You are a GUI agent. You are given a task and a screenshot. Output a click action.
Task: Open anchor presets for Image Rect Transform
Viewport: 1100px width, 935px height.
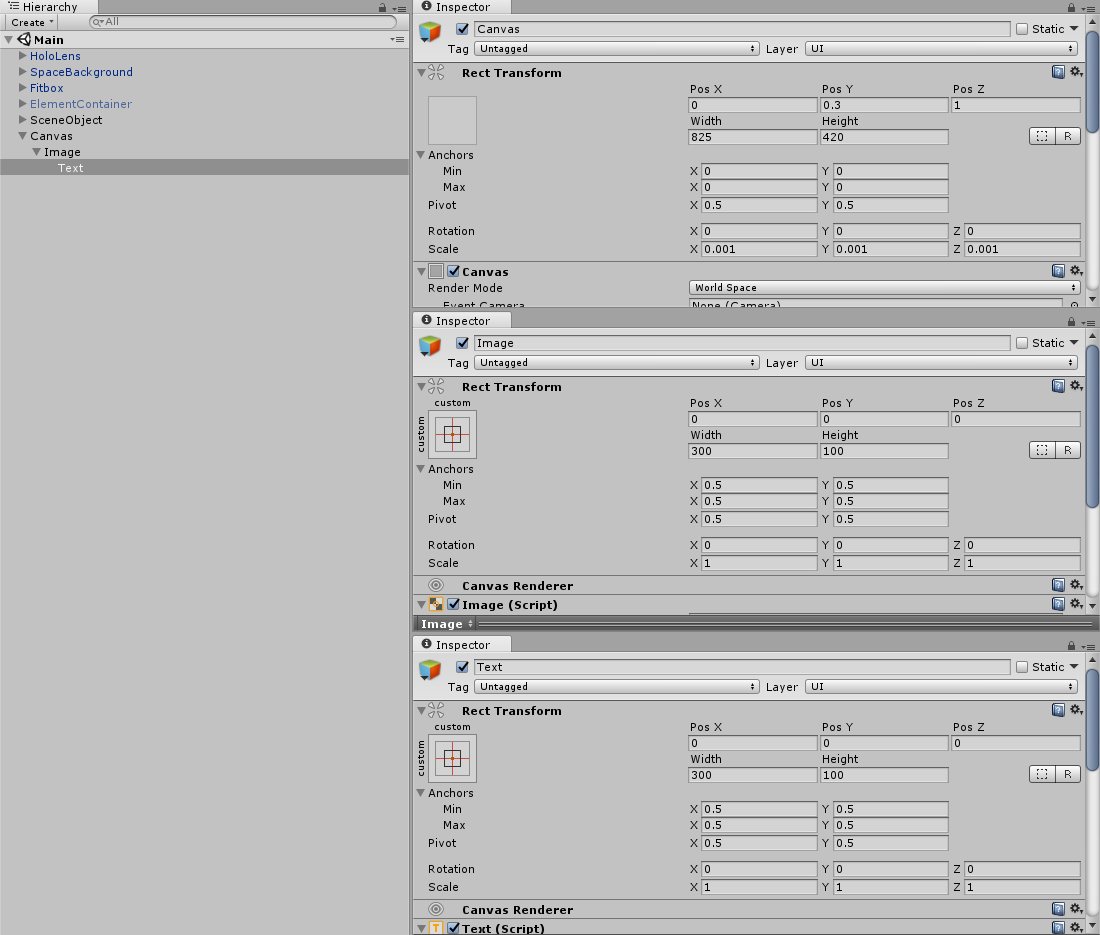(x=452, y=435)
